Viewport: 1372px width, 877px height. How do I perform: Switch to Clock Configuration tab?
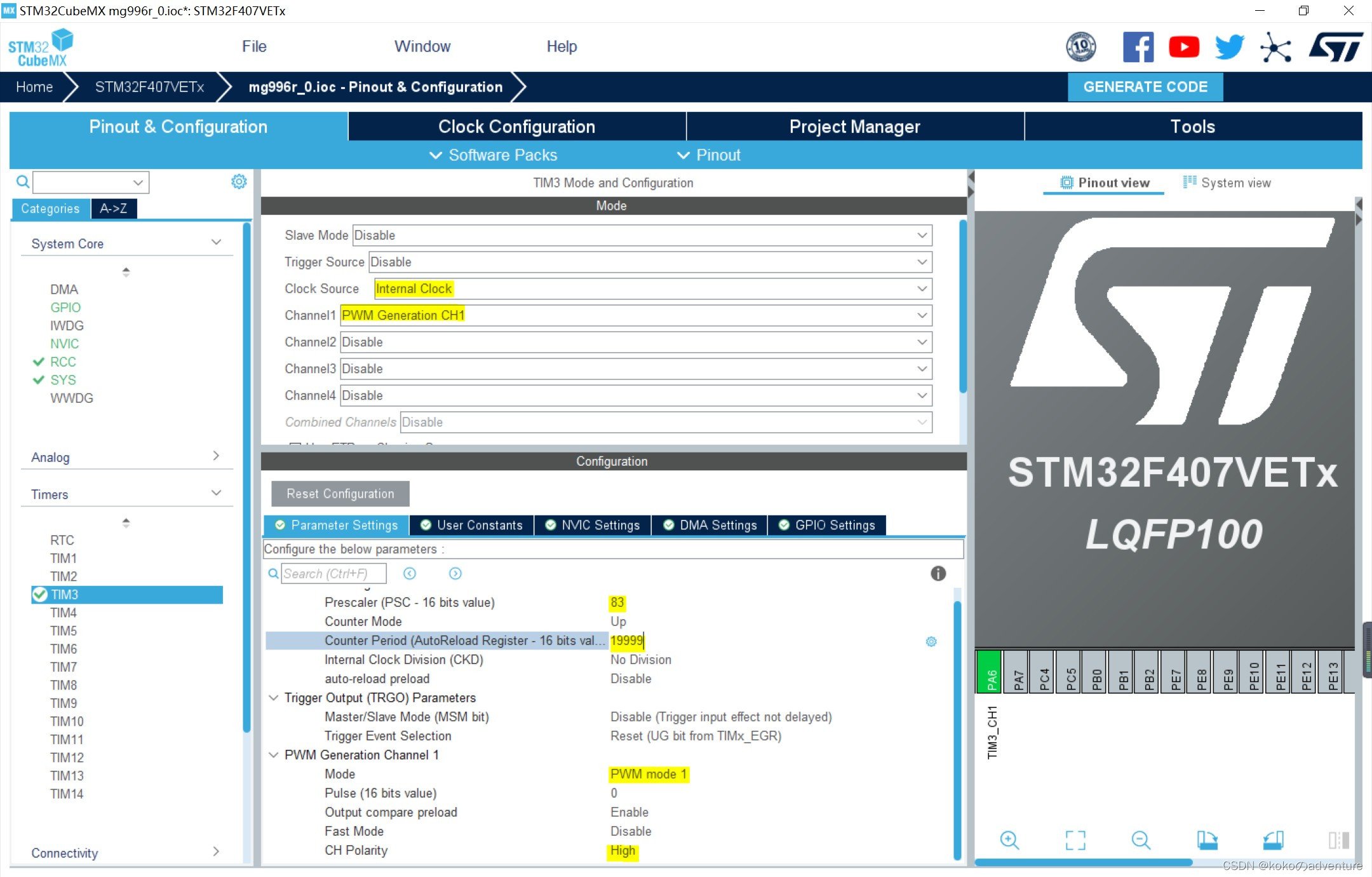click(x=516, y=126)
